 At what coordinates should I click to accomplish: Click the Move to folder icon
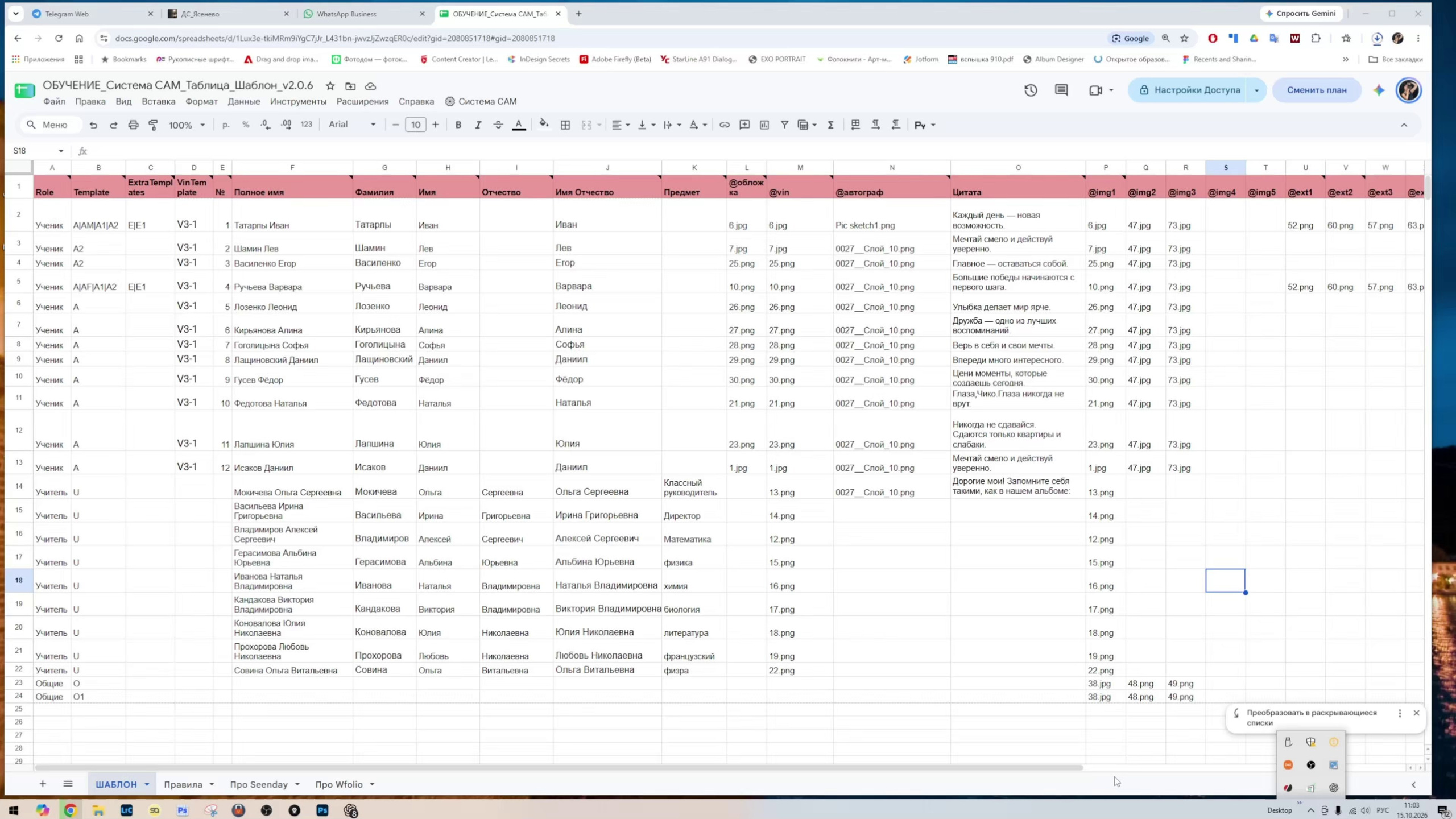click(350, 86)
